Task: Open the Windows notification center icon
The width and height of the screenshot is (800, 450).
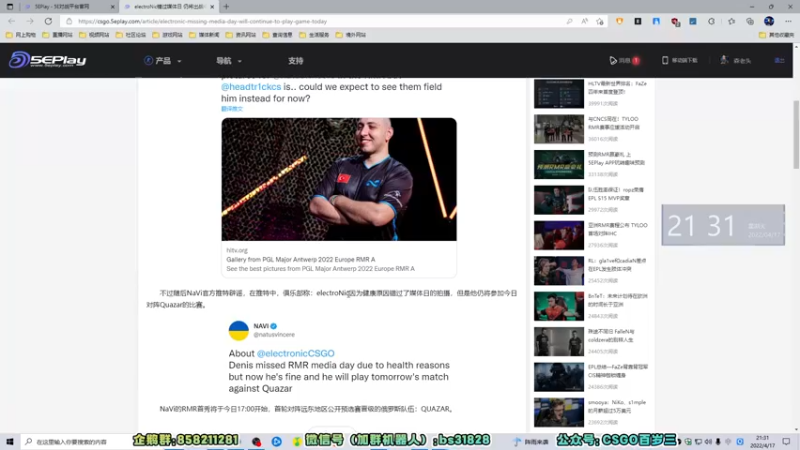Action: (x=786, y=441)
